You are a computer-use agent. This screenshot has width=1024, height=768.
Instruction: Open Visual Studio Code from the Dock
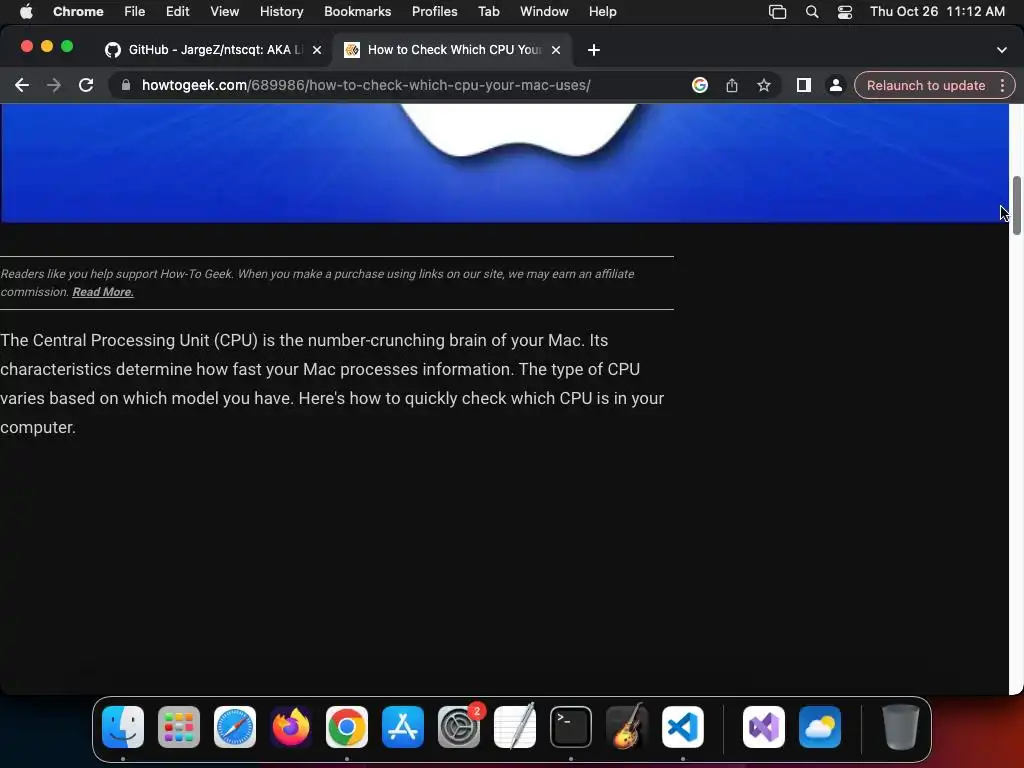pyautogui.click(x=682, y=727)
